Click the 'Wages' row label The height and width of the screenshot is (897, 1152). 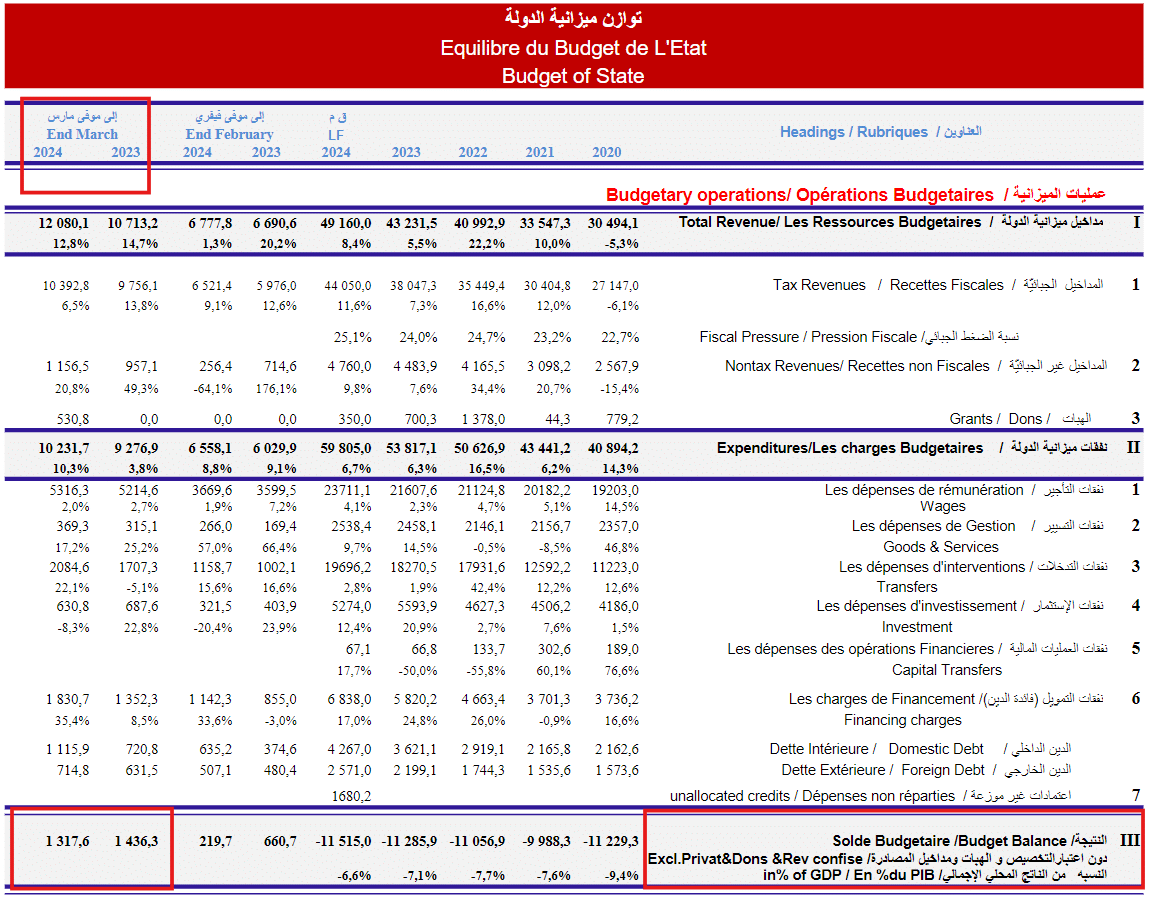[942, 506]
